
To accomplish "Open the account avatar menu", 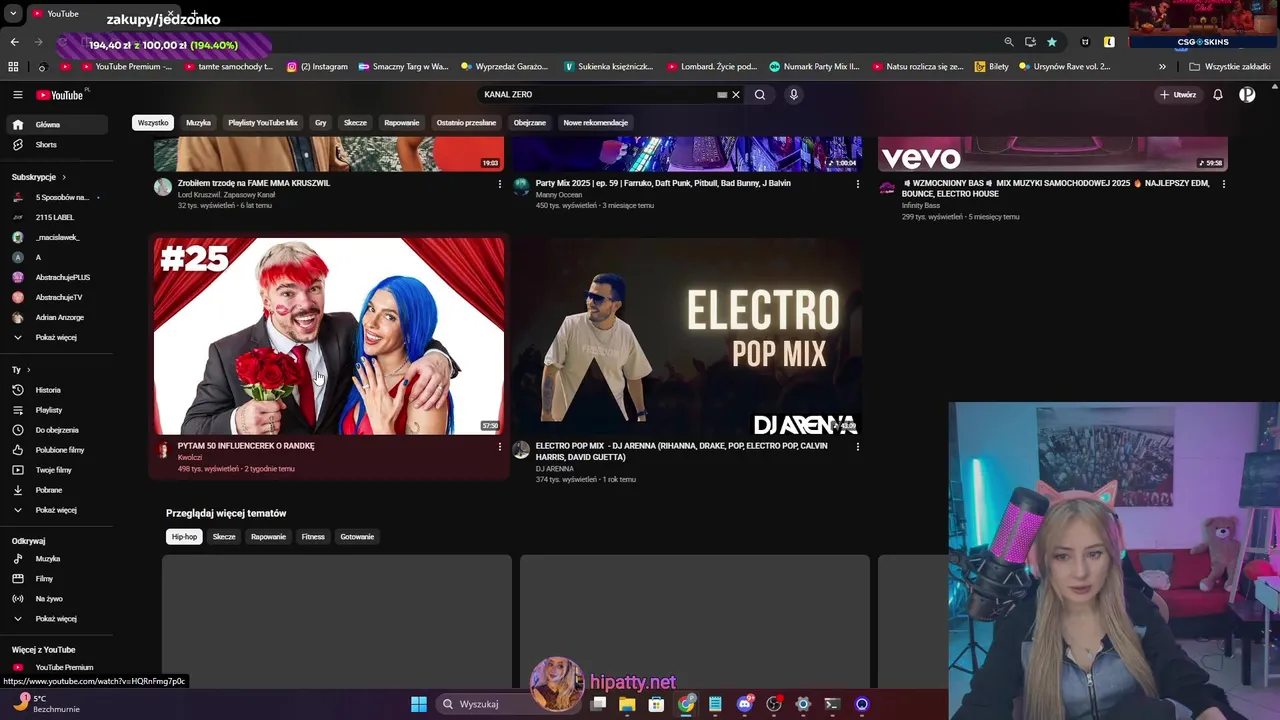I will coord(1247,95).
